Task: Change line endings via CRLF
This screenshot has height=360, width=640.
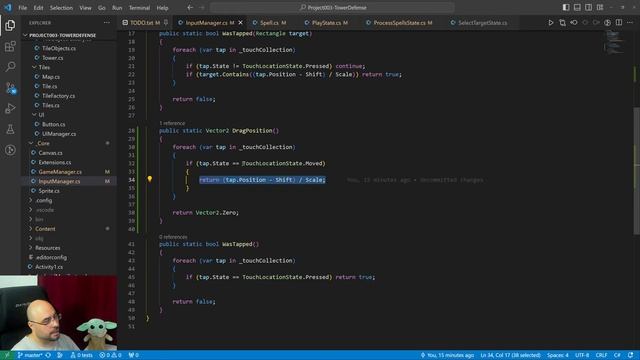Action: [602, 355]
